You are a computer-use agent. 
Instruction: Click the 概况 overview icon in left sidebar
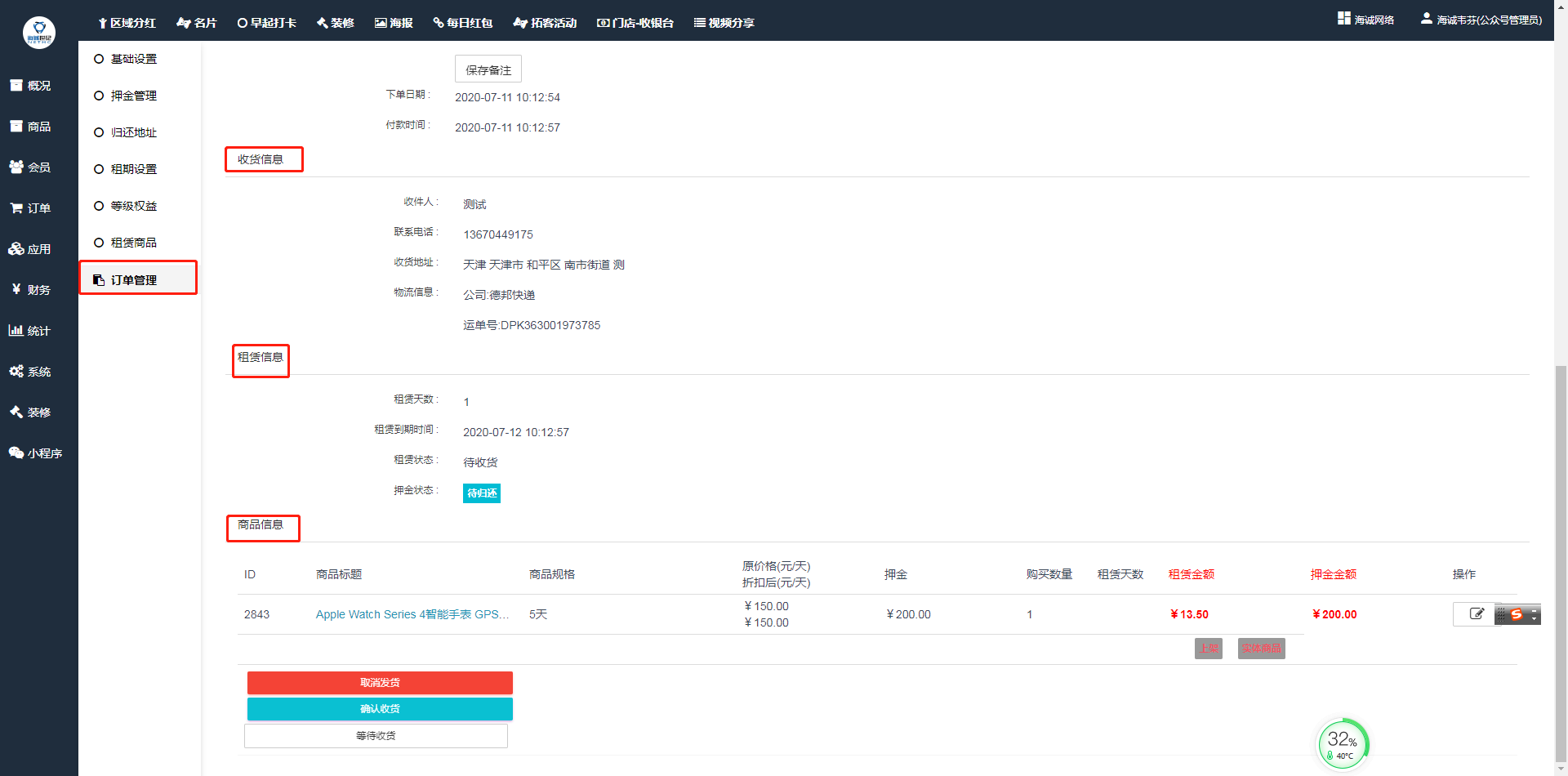coord(16,85)
